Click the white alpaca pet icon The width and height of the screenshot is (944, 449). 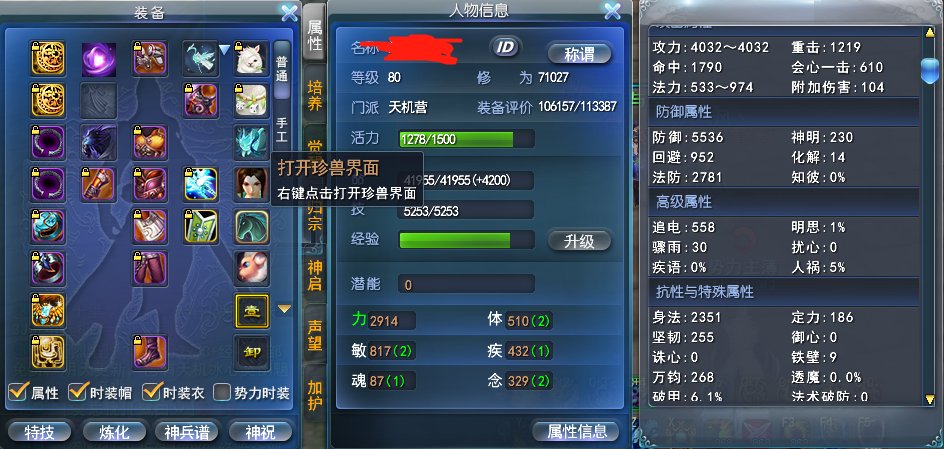click(252, 59)
